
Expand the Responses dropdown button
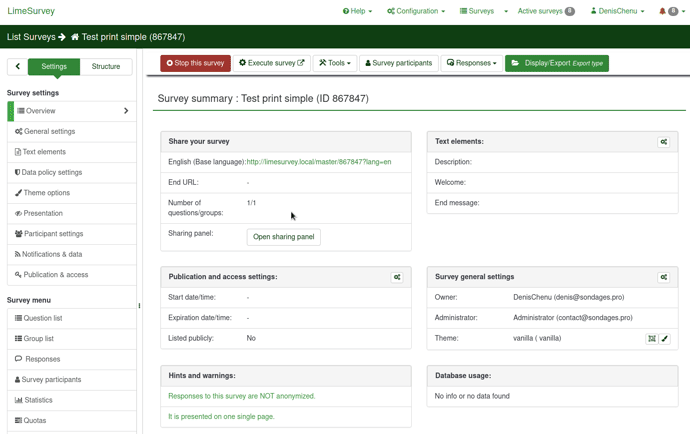(471, 63)
